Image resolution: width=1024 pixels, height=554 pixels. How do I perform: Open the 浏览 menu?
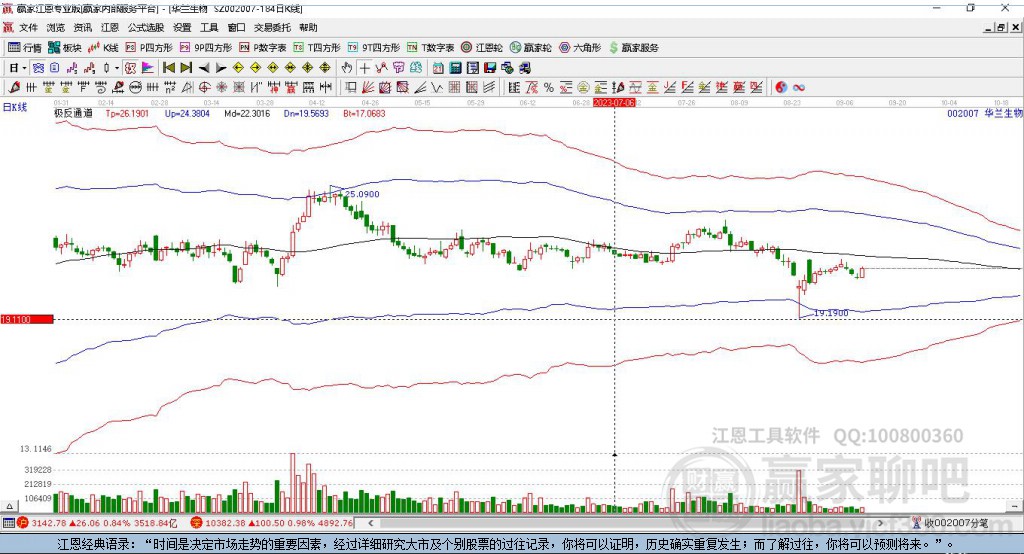(56, 27)
